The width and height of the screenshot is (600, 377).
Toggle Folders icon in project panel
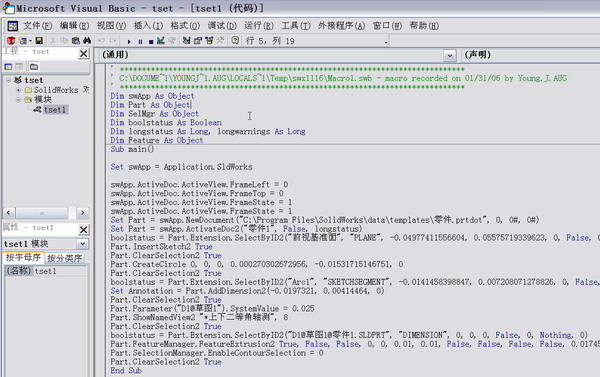pos(34,67)
